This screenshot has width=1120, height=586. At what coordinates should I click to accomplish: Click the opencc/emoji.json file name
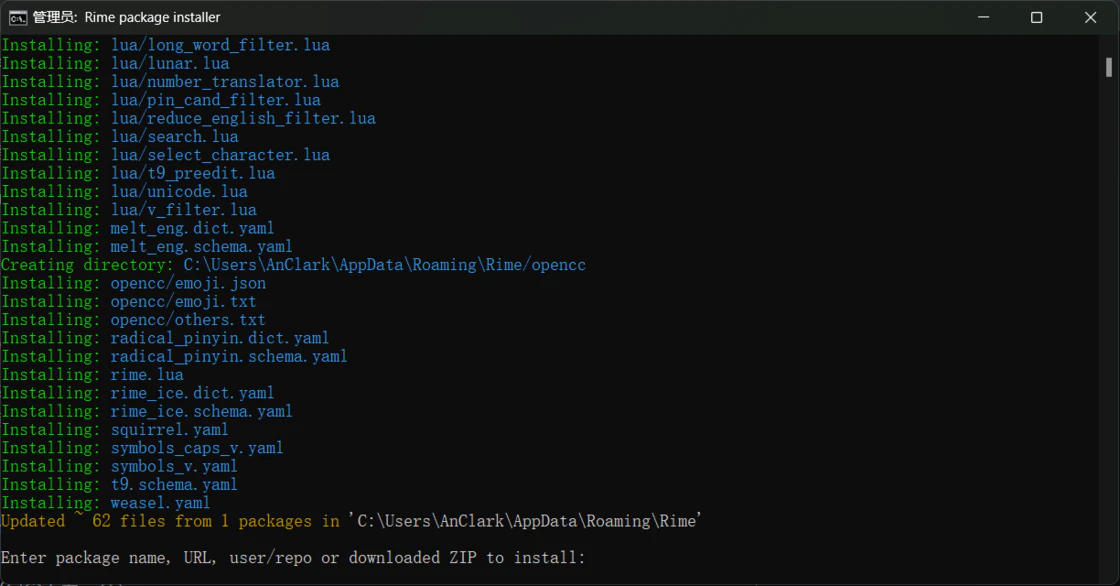point(188,283)
